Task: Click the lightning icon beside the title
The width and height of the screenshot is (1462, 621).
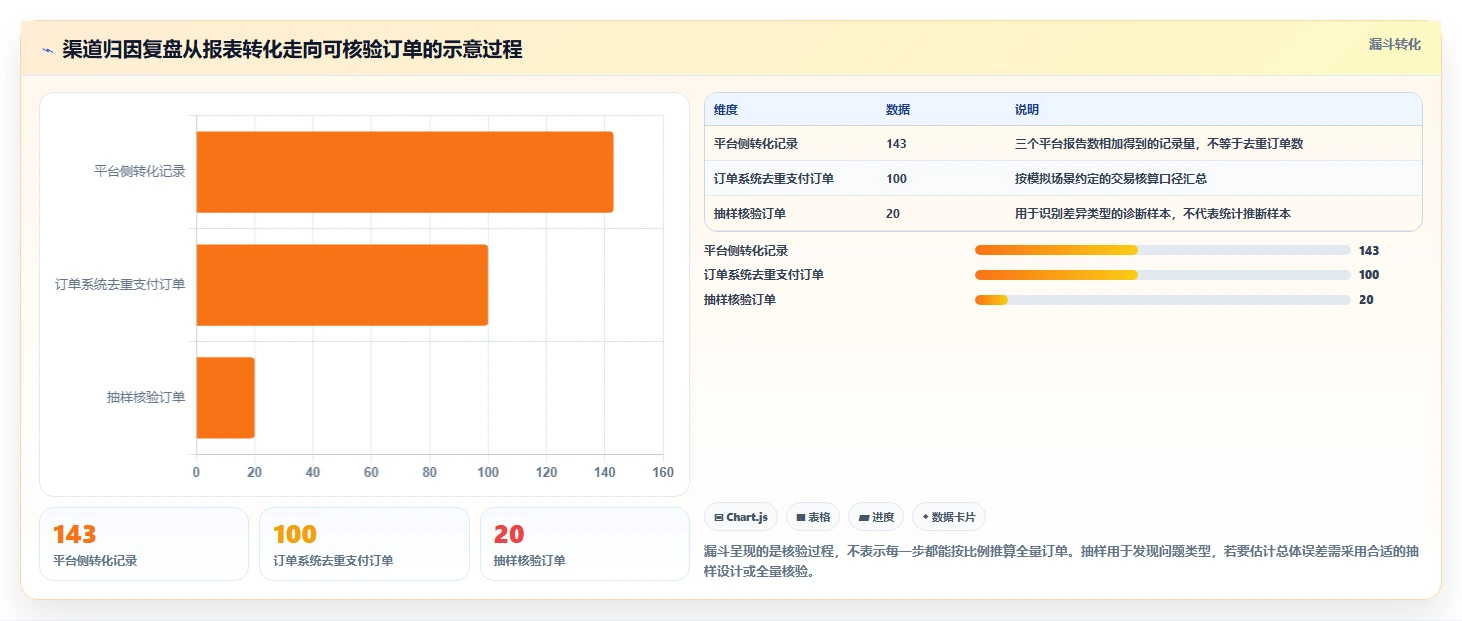Action: [x=48, y=49]
